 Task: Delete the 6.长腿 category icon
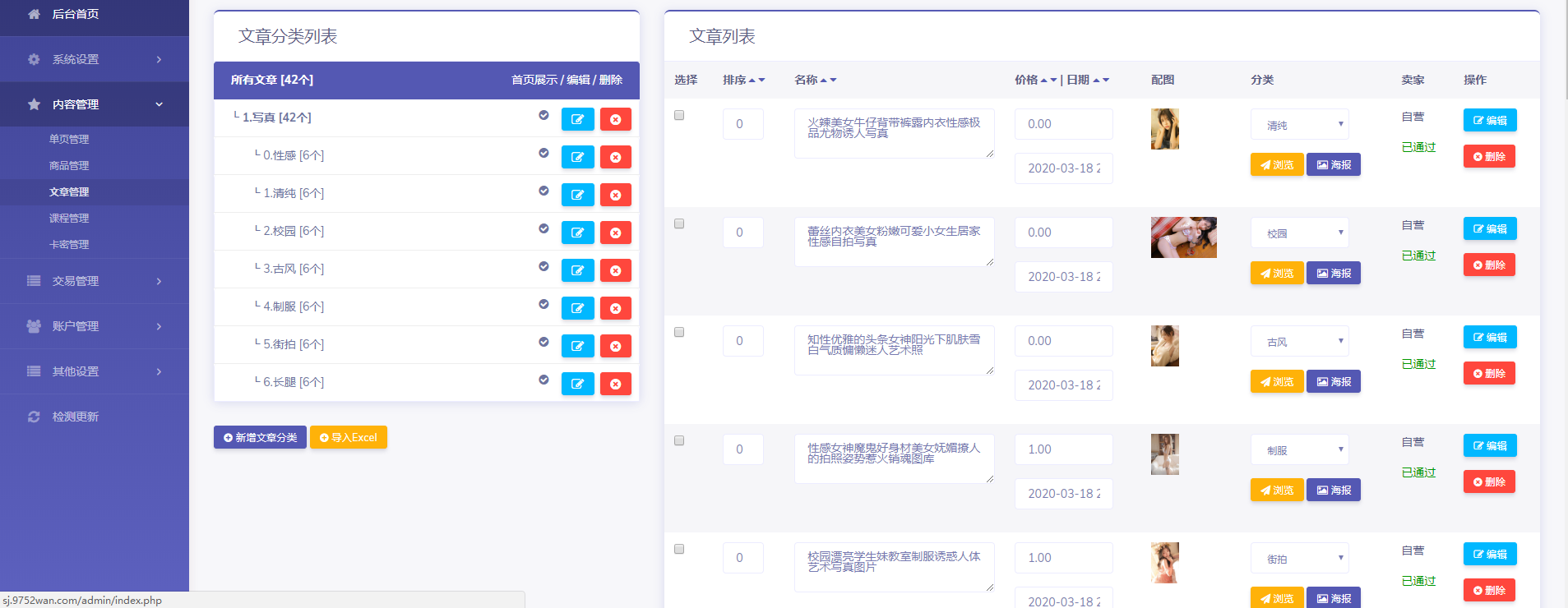[615, 384]
